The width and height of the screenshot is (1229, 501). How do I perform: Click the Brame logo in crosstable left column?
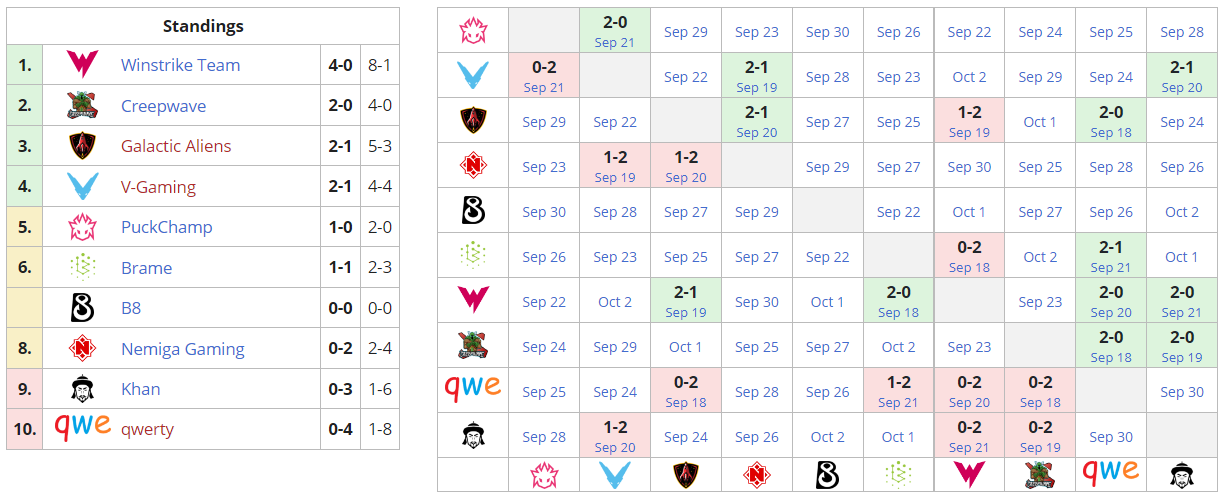tap(472, 256)
